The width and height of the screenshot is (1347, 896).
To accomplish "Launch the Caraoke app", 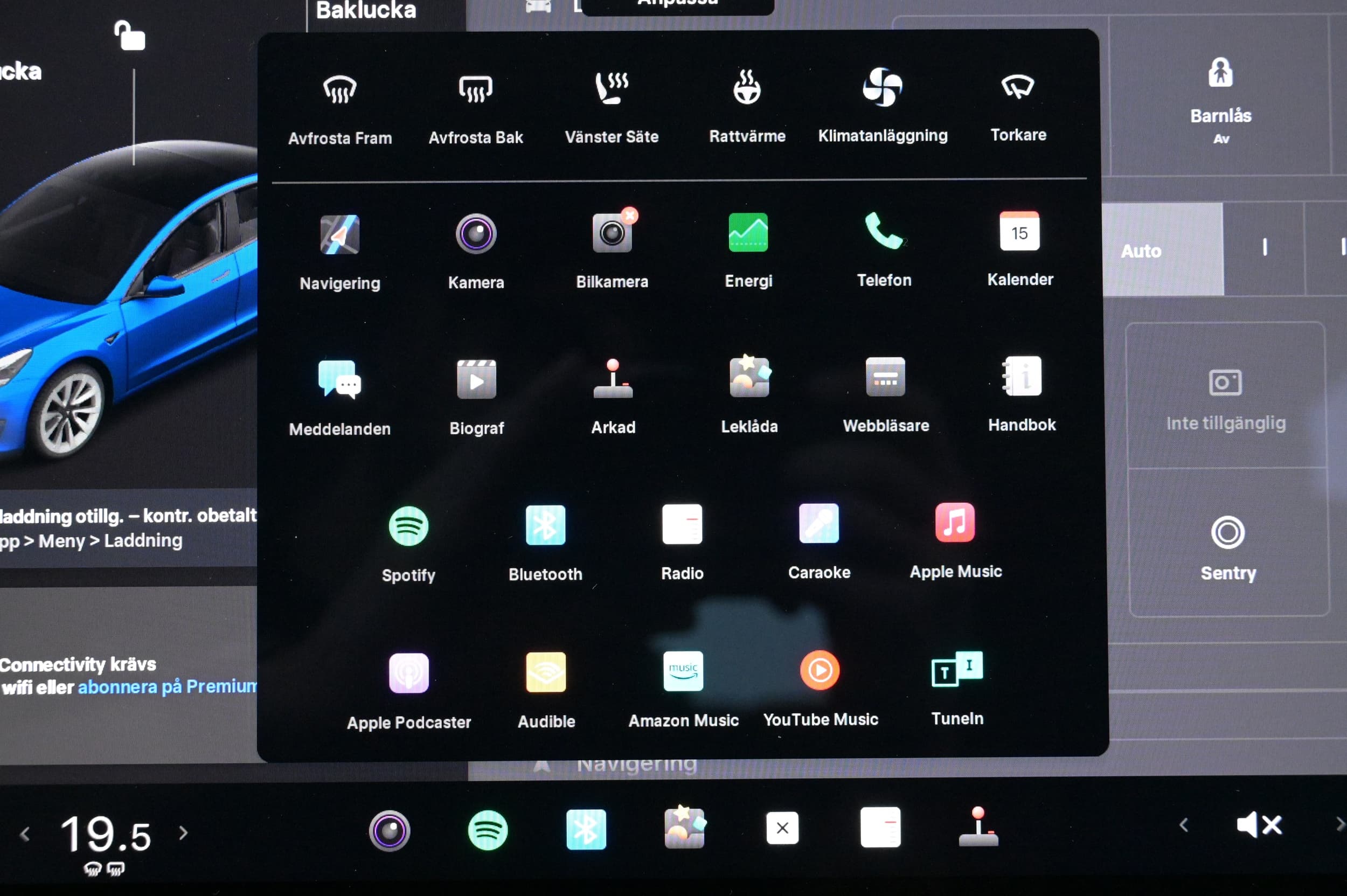I will point(819,540).
